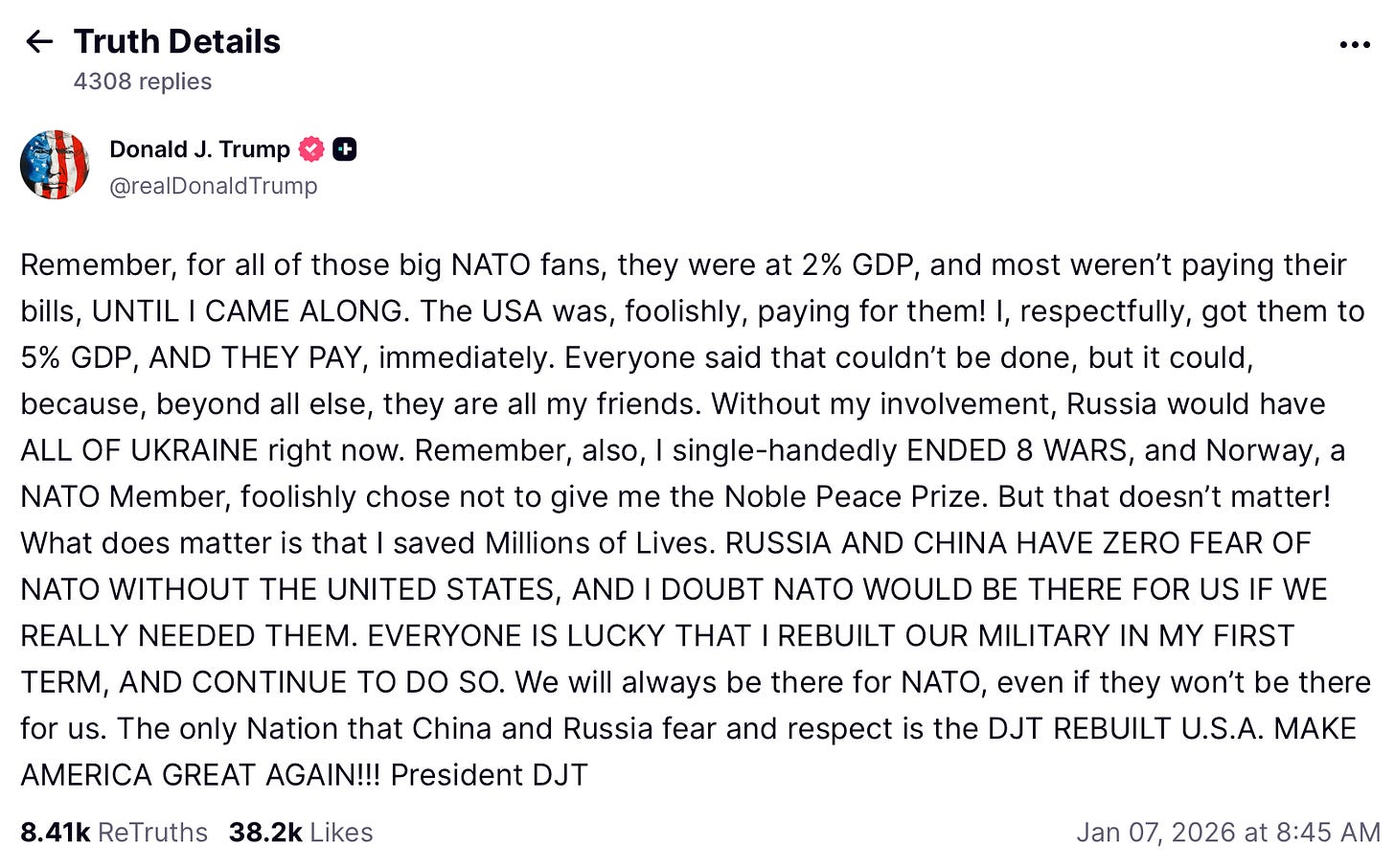Open Donald J. Trump display name profile
The height and width of the screenshot is (868, 1395).
[199, 149]
